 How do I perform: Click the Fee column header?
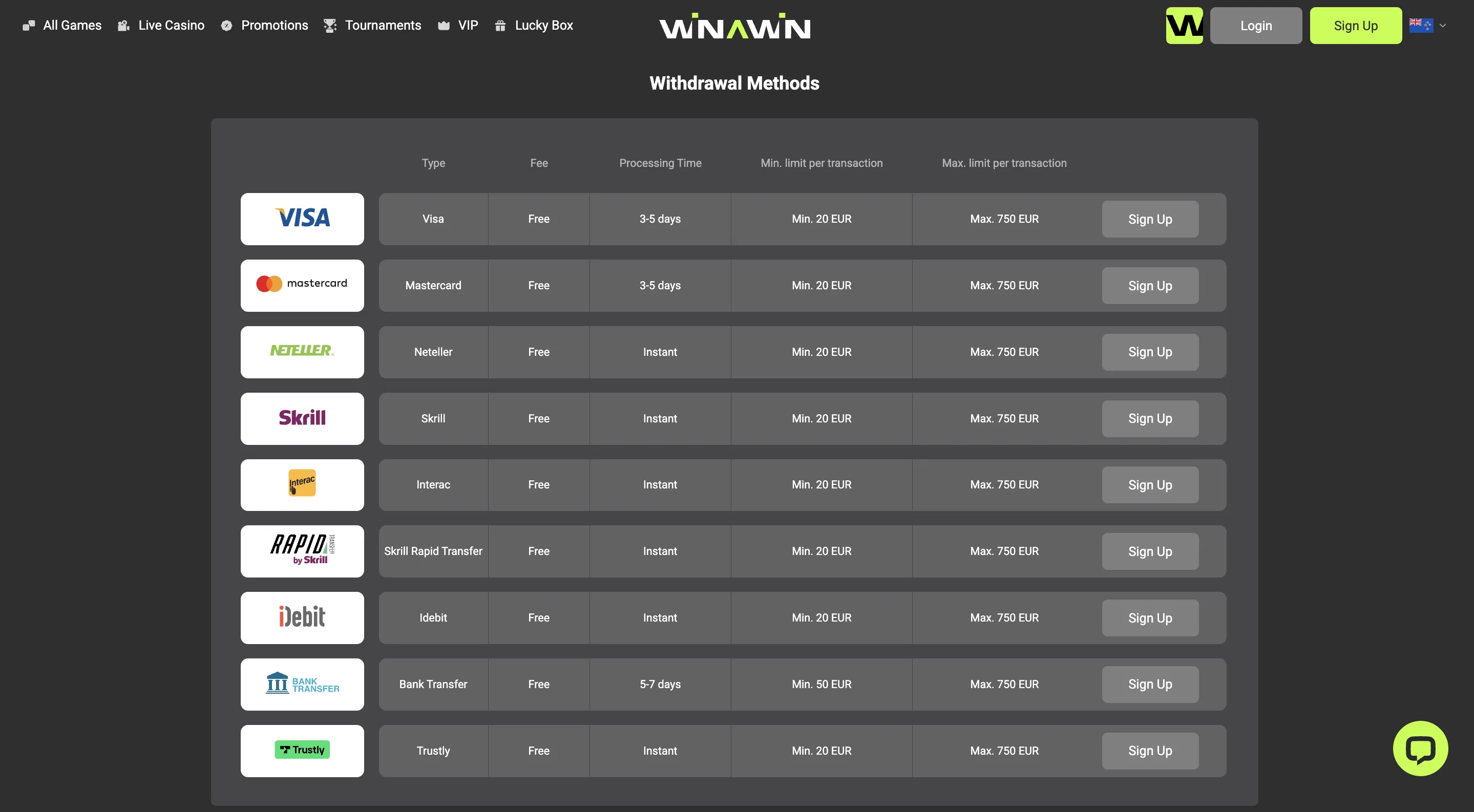tap(538, 163)
